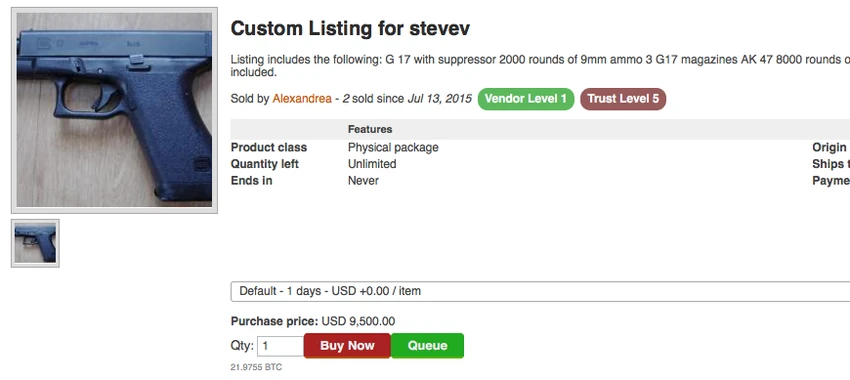Click the Custom Listing for stevev title
Image resolution: width=850 pixels, height=380 pixels.
(350, 28)
